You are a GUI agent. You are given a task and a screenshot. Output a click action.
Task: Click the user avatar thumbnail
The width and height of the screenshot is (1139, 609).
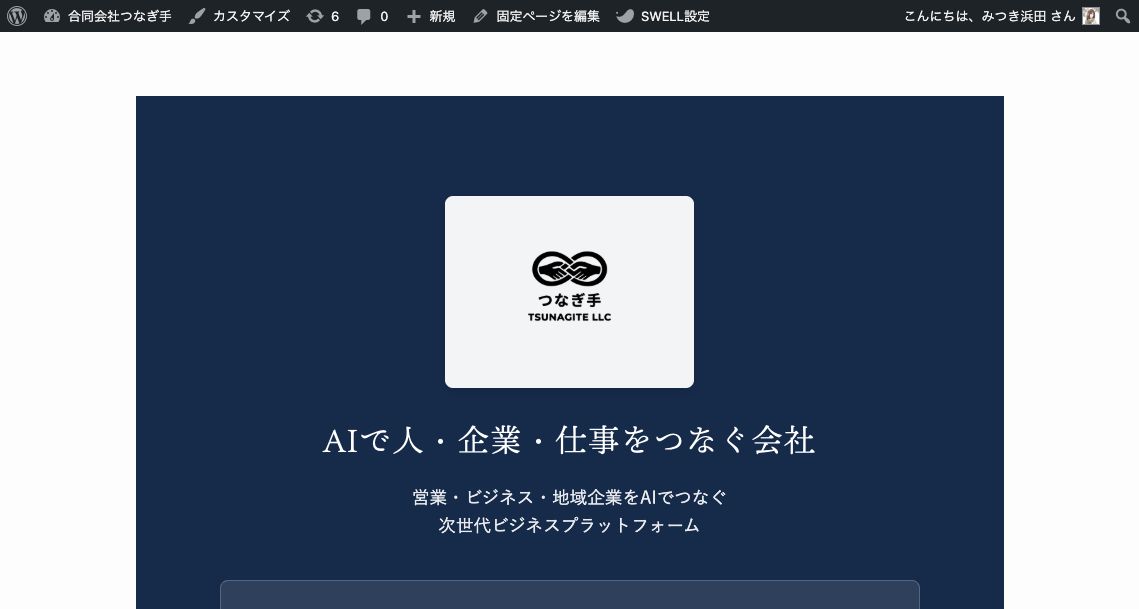pyautogui.click(x=1091, y=16)
